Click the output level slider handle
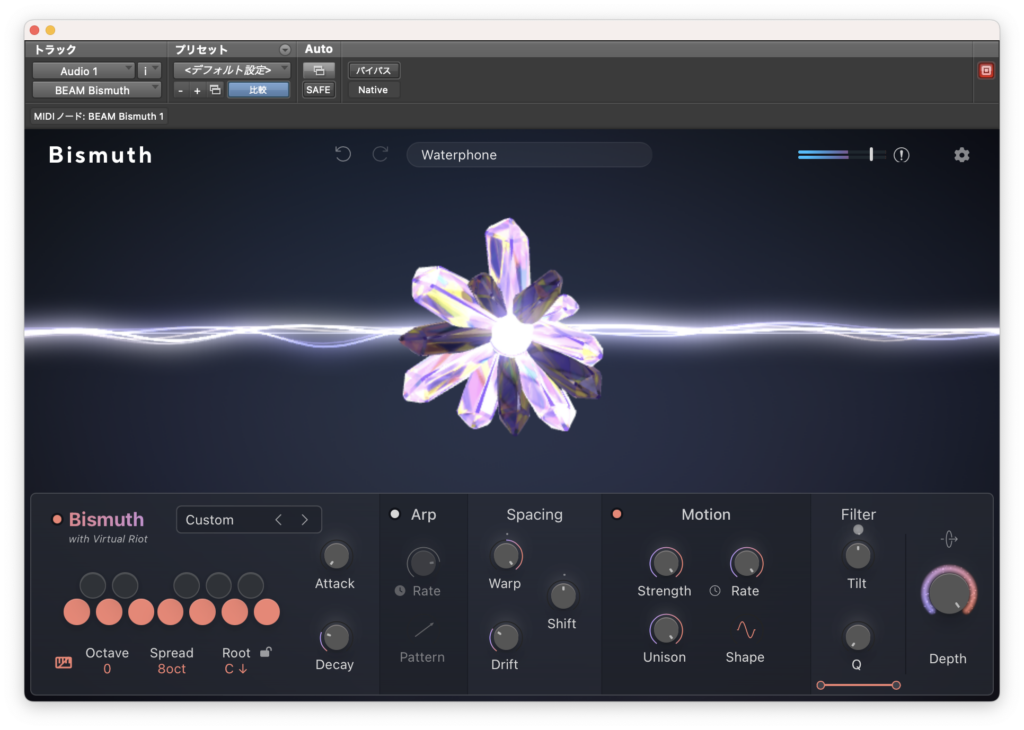The width and height of the screenshot is (1024, 730). tap(871, 154)
